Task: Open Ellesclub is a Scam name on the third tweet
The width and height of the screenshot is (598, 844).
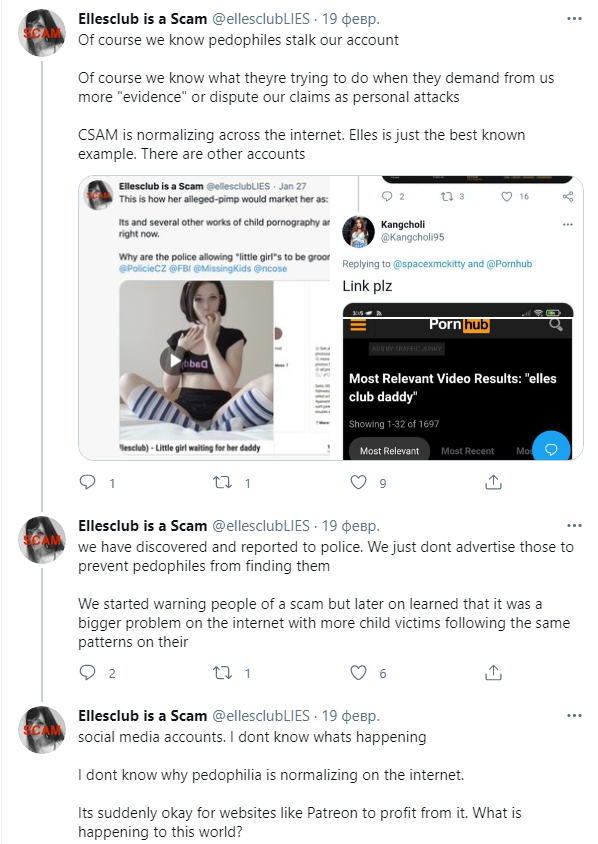Action: [143, 716]
